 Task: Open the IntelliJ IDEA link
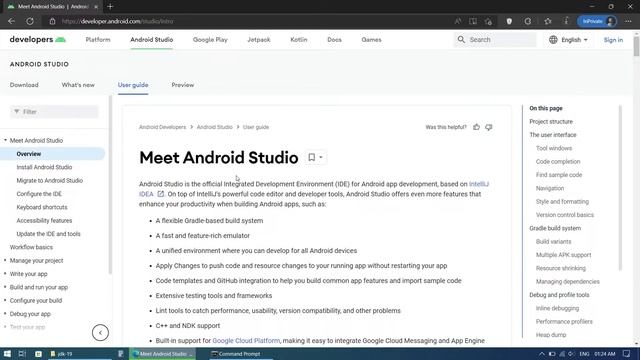click(479, 184)
